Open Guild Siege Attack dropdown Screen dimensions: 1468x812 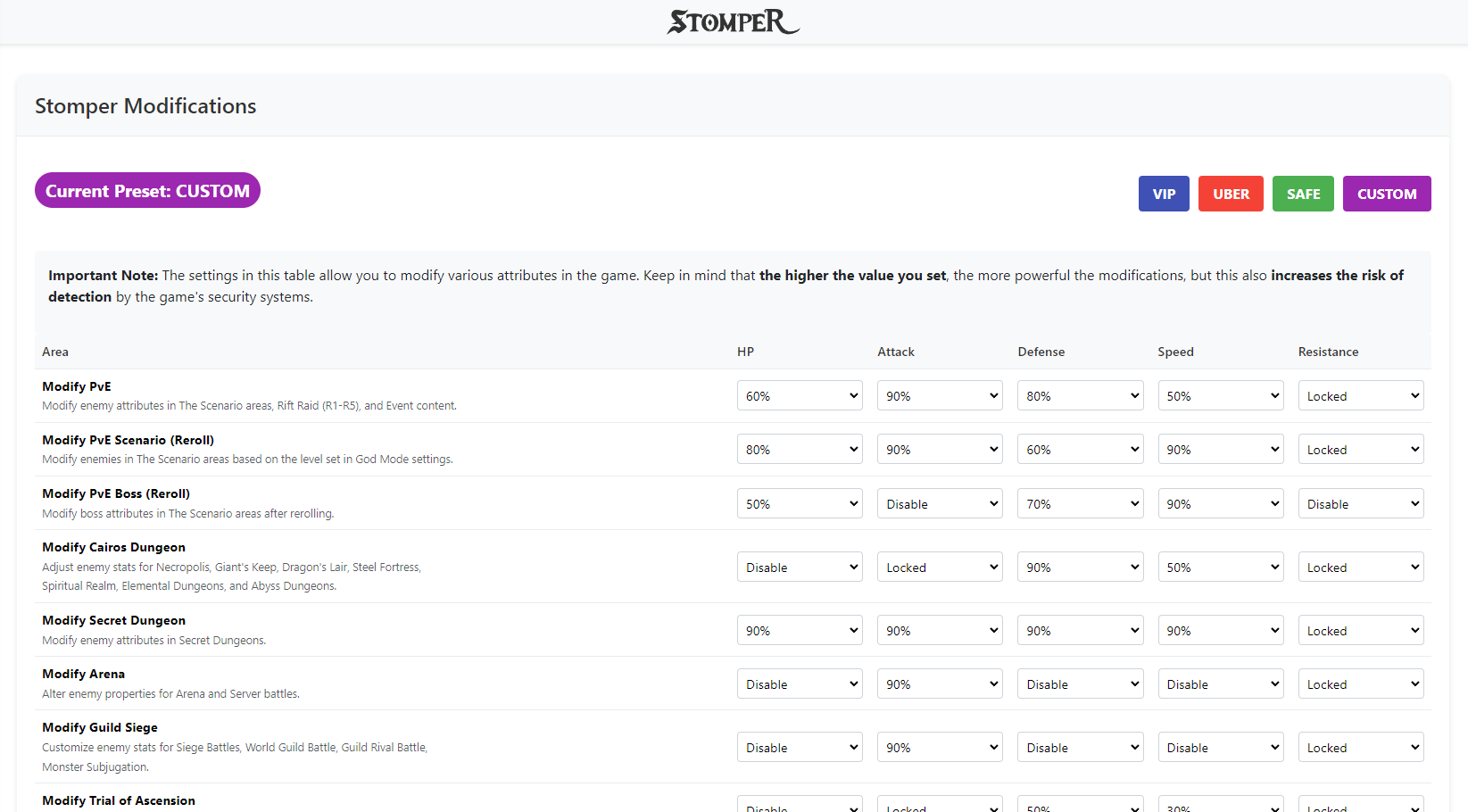(940, 747)
